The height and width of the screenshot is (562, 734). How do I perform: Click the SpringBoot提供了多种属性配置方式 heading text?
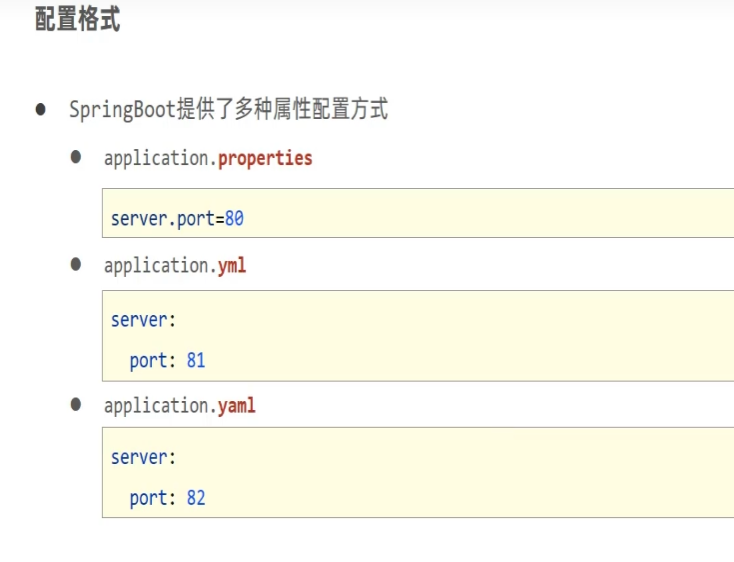tap(228, 110)
